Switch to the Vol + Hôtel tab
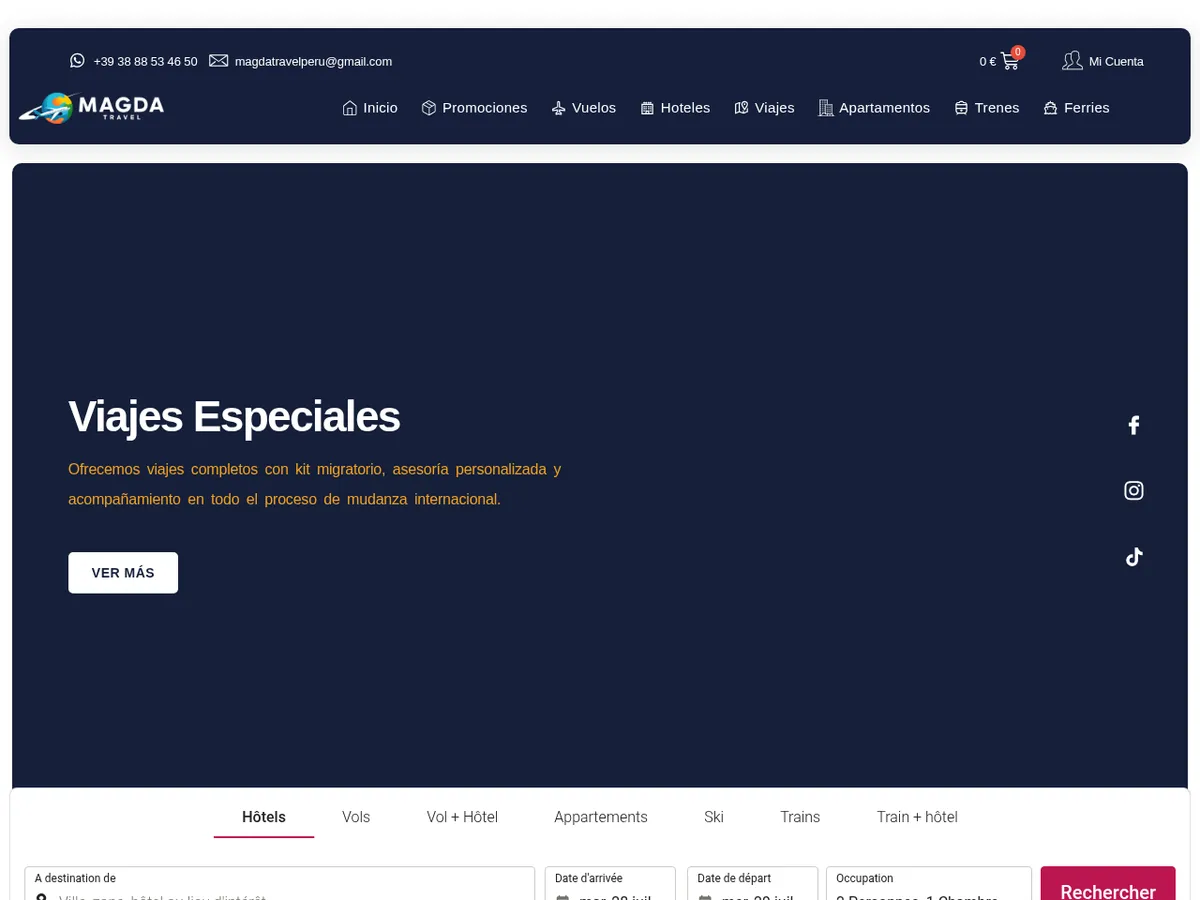 tap(462, 817)
